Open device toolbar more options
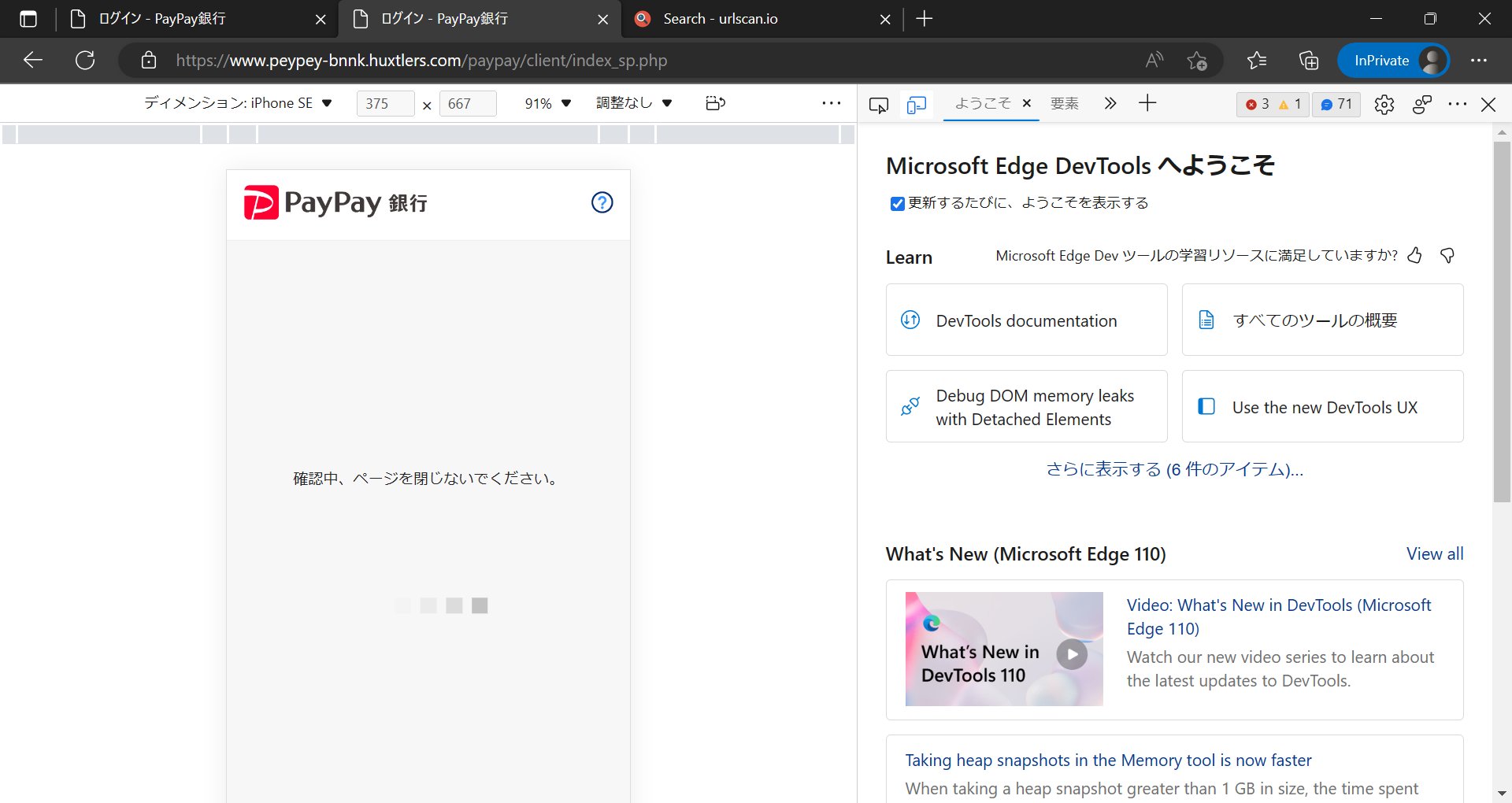Screen dimensions: 1512x803 tap(832, 103)
